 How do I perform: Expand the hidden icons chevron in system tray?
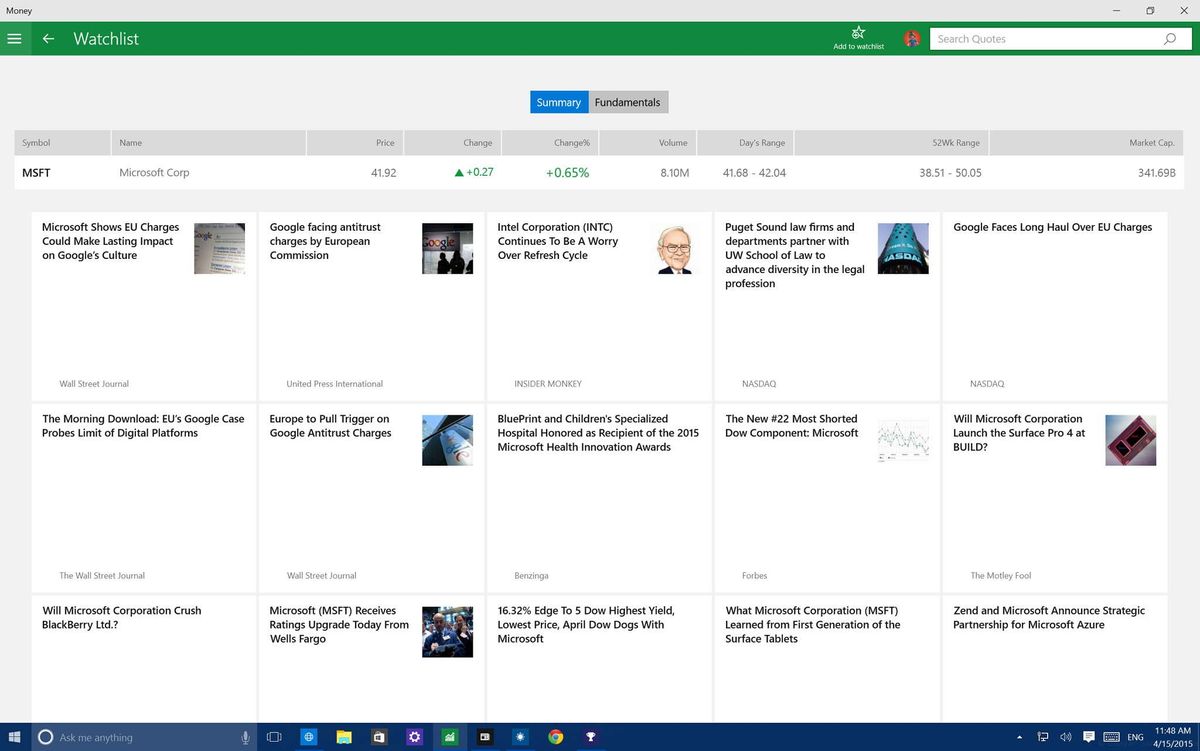(x=1019, y=737)
